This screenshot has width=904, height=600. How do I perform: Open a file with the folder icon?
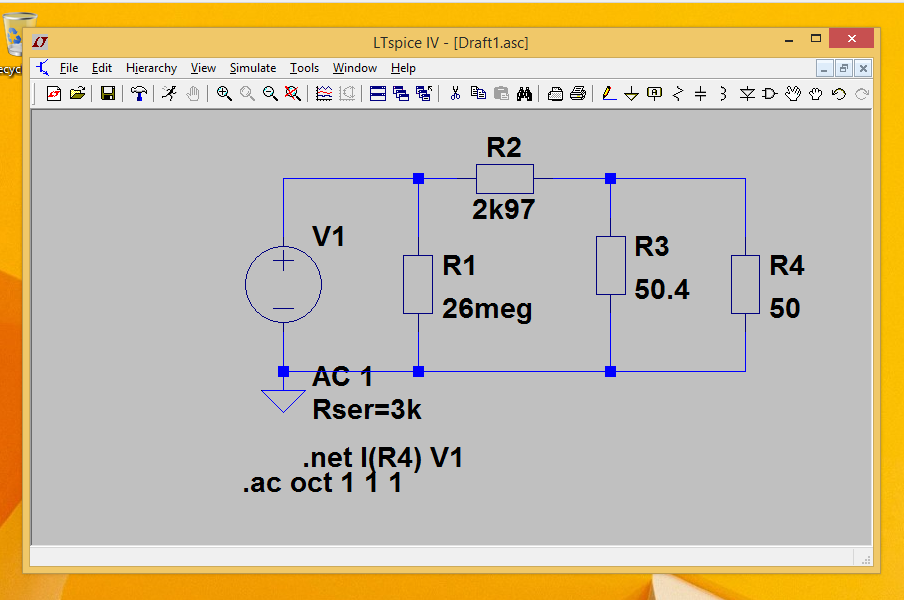click(77, 93)
